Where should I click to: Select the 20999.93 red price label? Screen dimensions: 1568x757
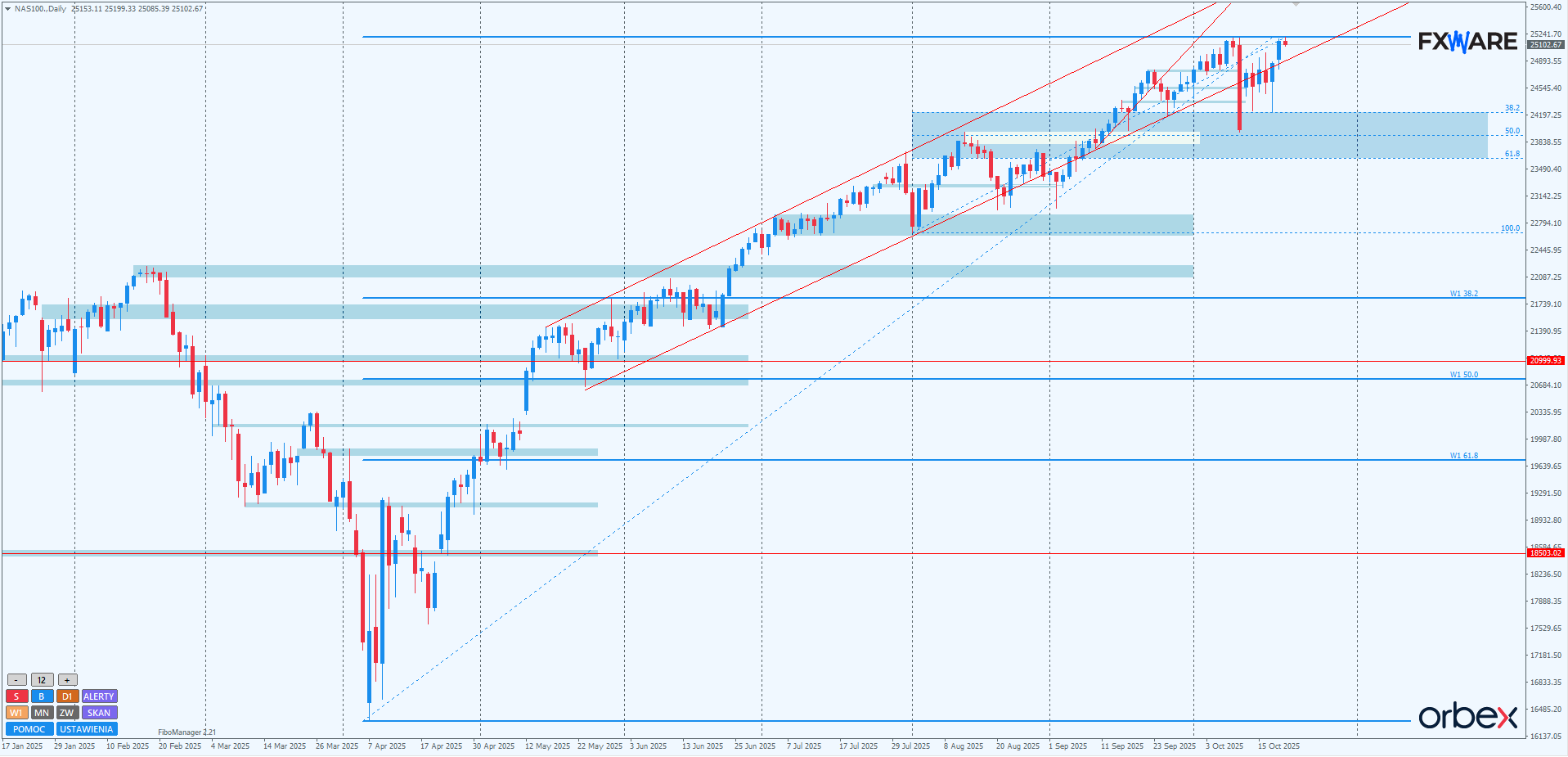click(1545, 360)
